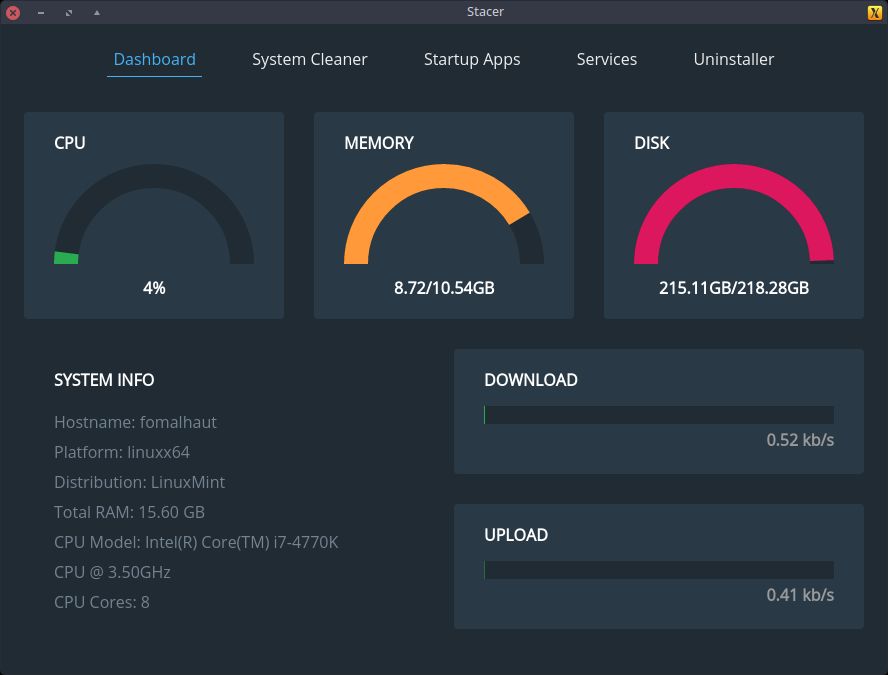Click the DOWNLOAD heading
This screenshot has height=675, width=888.
531,380
